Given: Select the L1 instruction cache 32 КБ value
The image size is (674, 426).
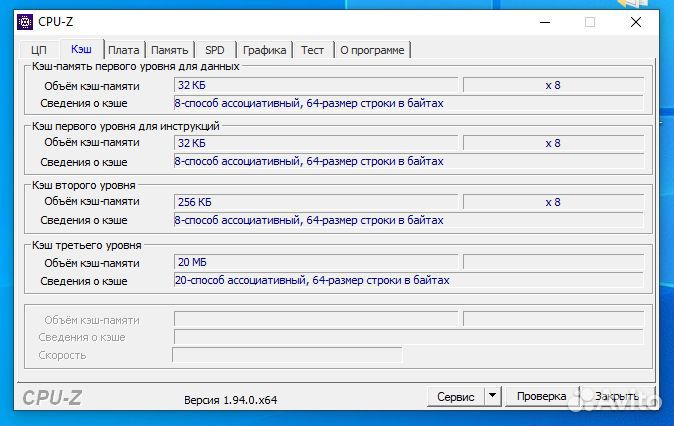Looking at the screenshot, I should (316, 143).
